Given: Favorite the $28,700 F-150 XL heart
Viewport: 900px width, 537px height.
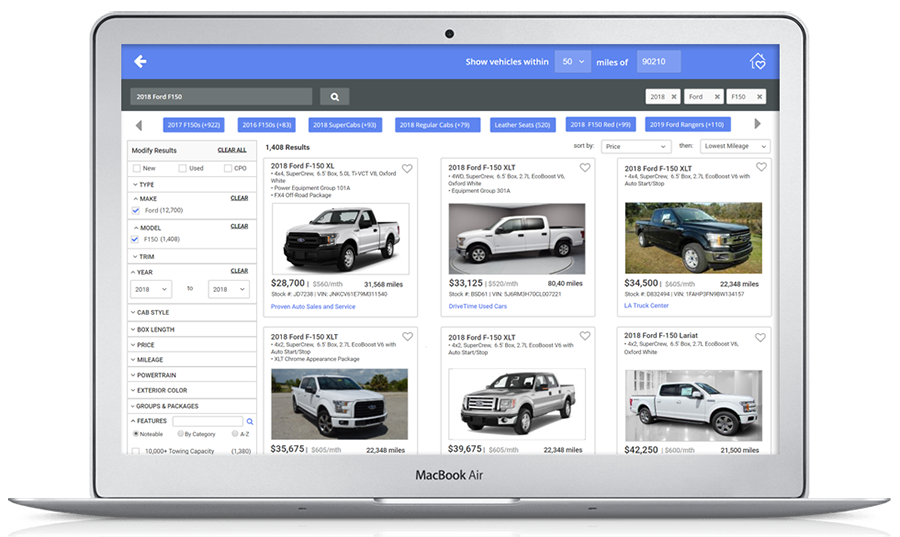Looking at the screenshot, I should click(x=407, y=168).
